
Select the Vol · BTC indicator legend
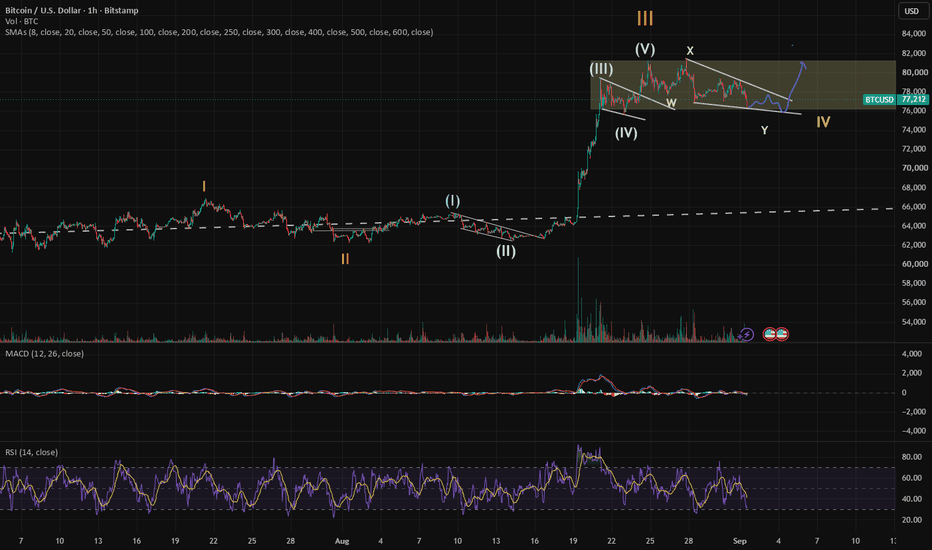(x=21, y=21)
